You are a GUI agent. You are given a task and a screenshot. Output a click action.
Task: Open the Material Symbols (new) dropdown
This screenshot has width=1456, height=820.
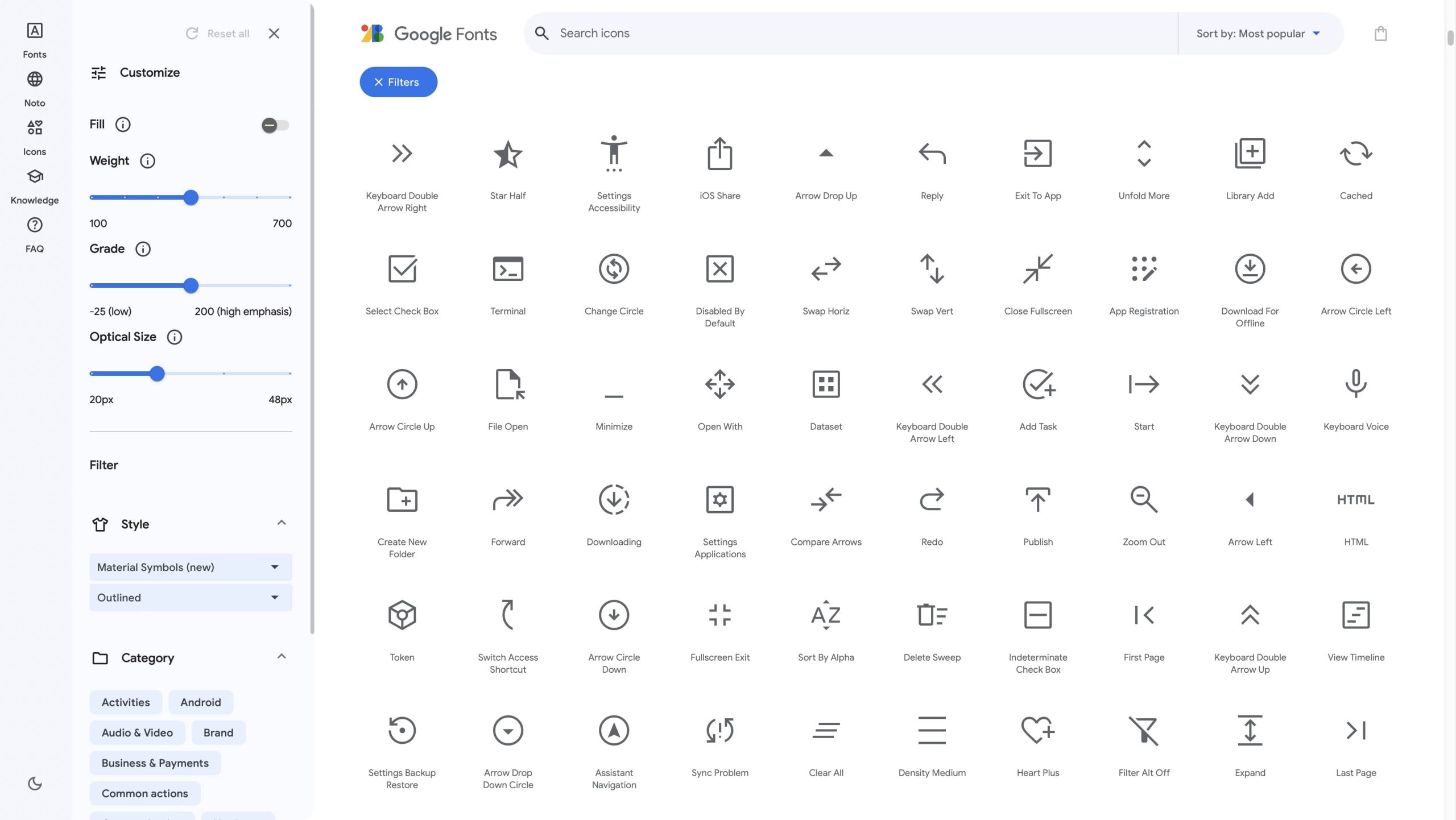tap(191, 567)
